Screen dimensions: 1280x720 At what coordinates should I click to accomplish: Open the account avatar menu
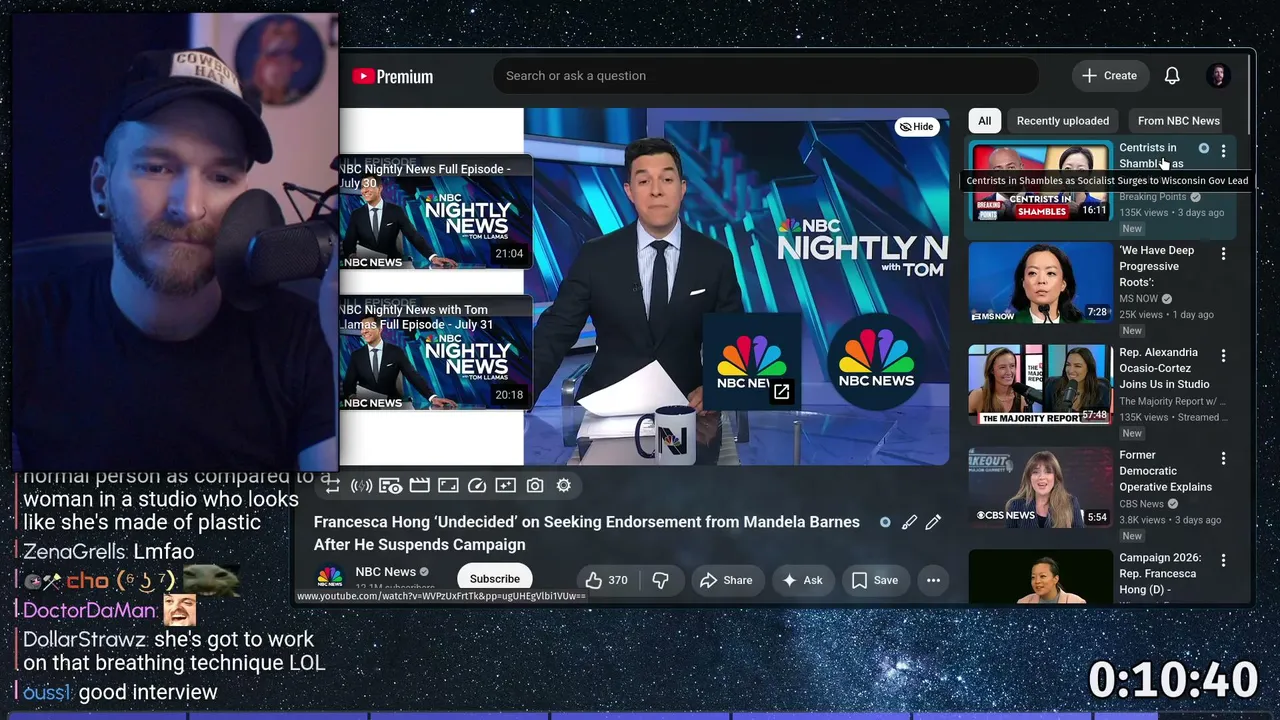click(x=1218, y=76)
